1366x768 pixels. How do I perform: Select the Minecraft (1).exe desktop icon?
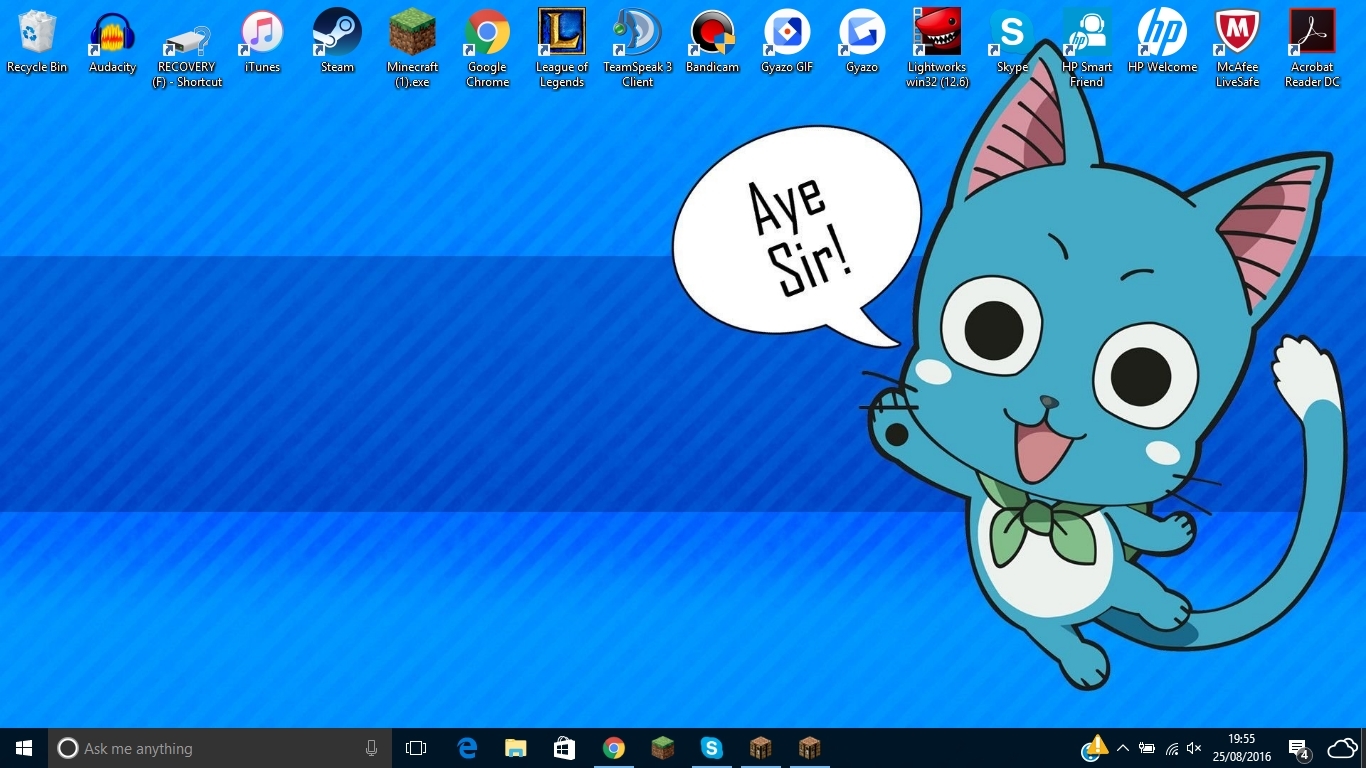[x=412, y=50]
